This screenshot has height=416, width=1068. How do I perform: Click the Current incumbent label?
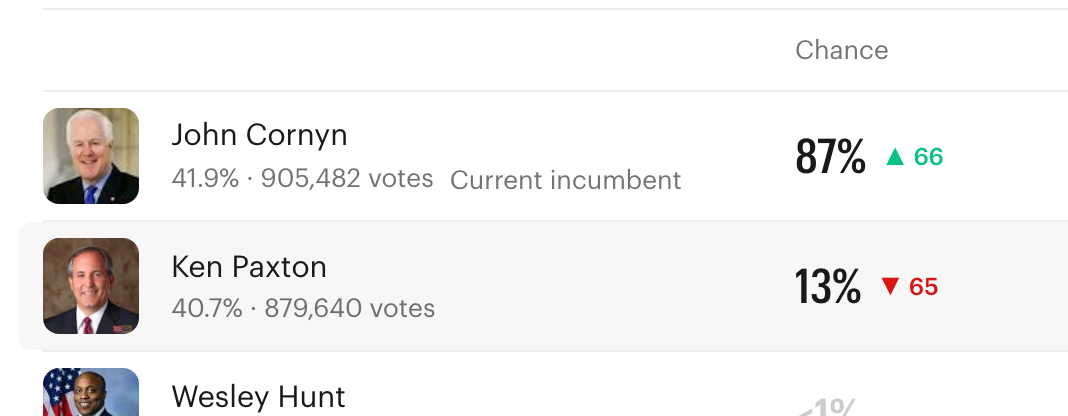click(565, 180)
